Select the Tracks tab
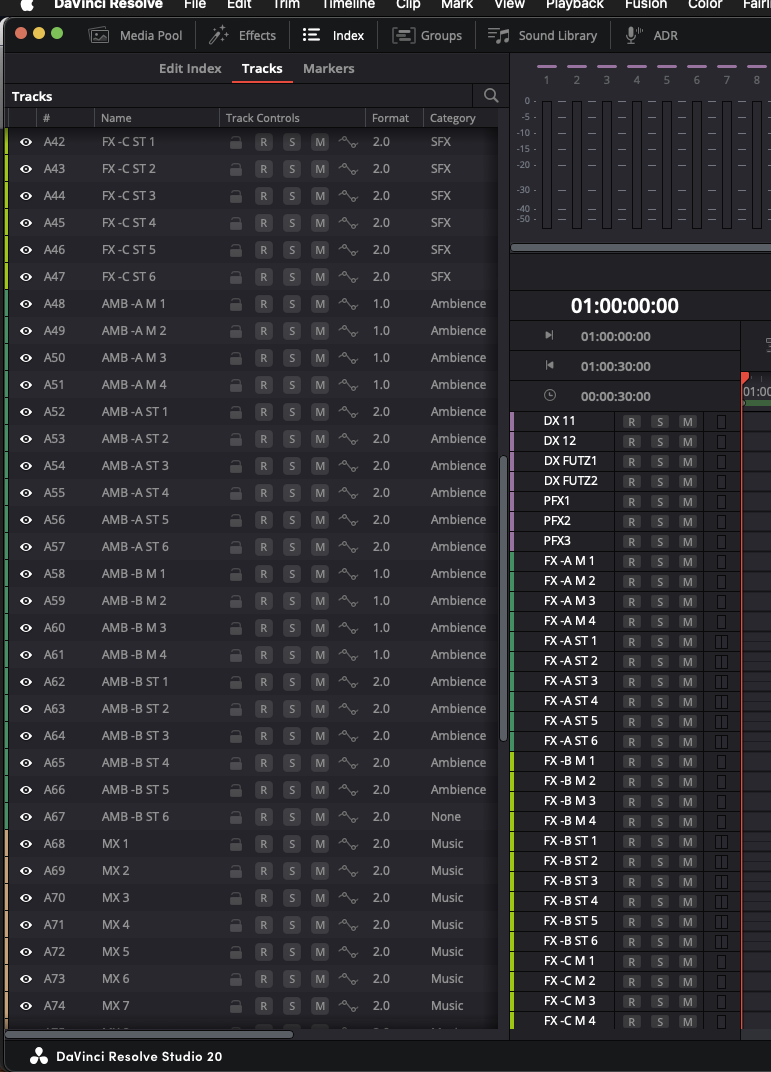 262,68
